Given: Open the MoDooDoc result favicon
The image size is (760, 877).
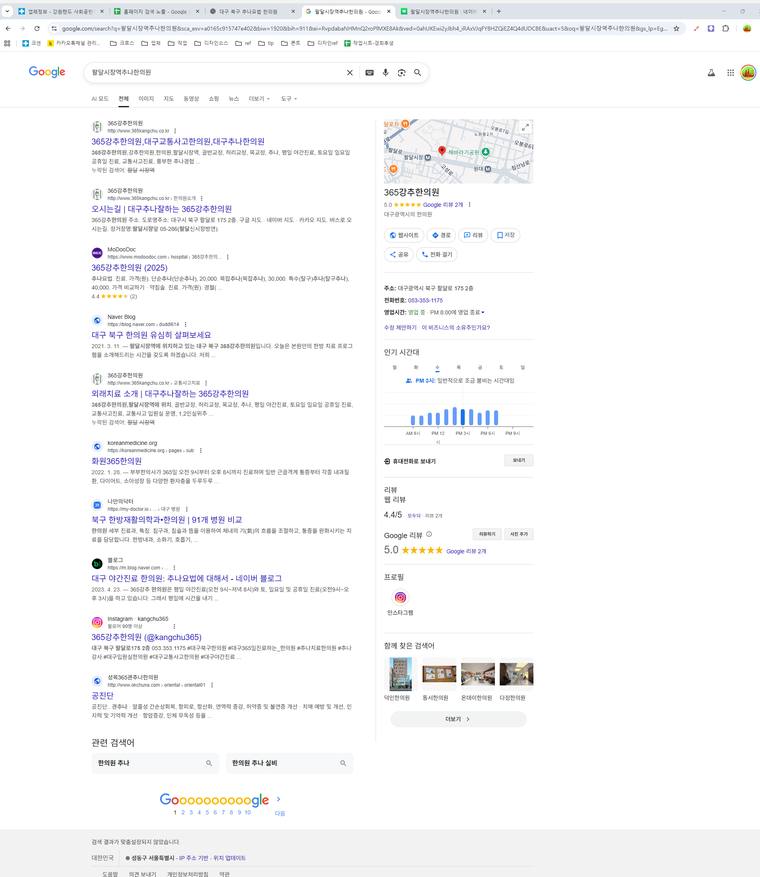Looking at the screenshot, I should (x=97, y=253).
